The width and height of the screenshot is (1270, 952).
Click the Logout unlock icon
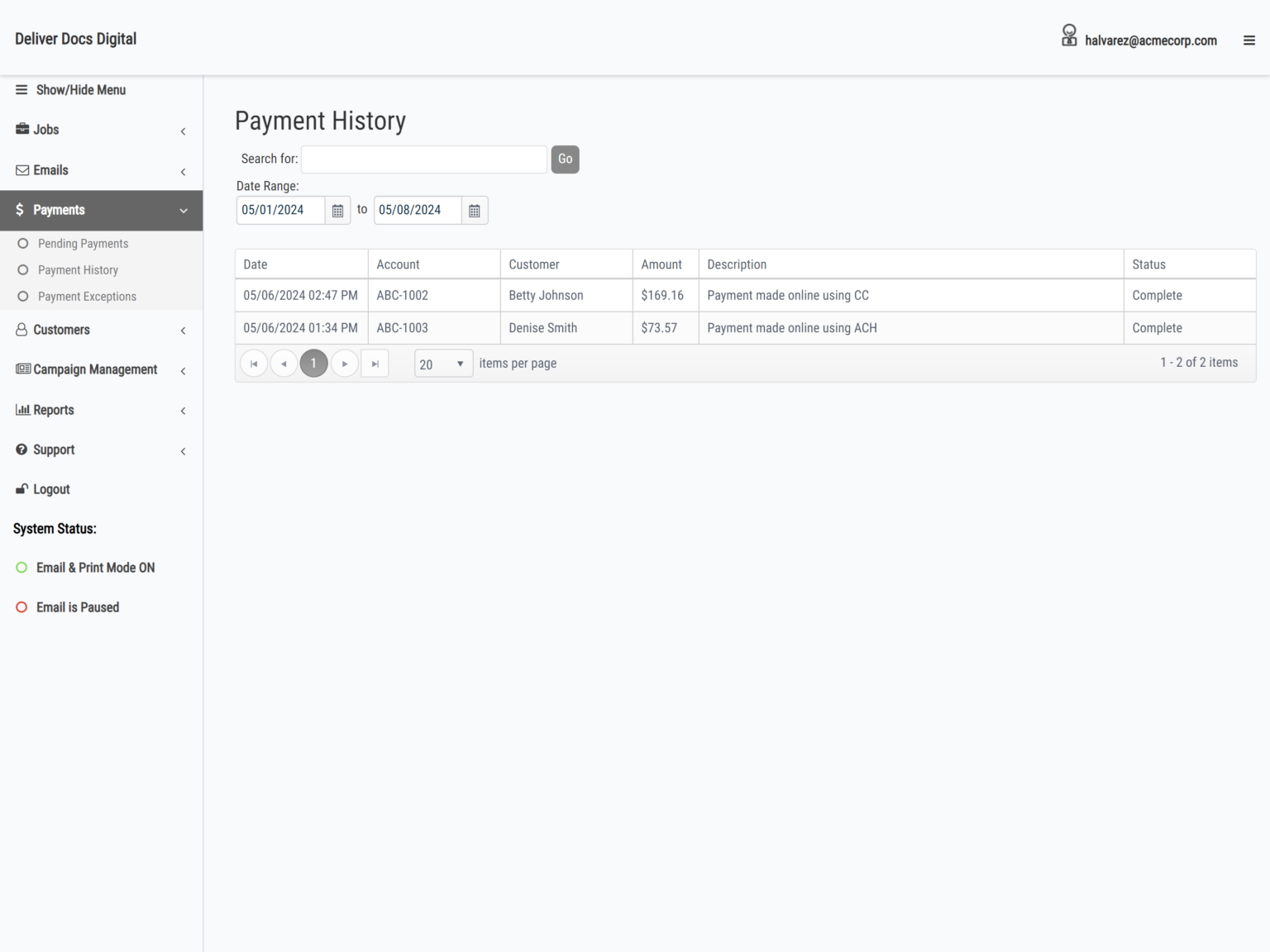(22, 489)
